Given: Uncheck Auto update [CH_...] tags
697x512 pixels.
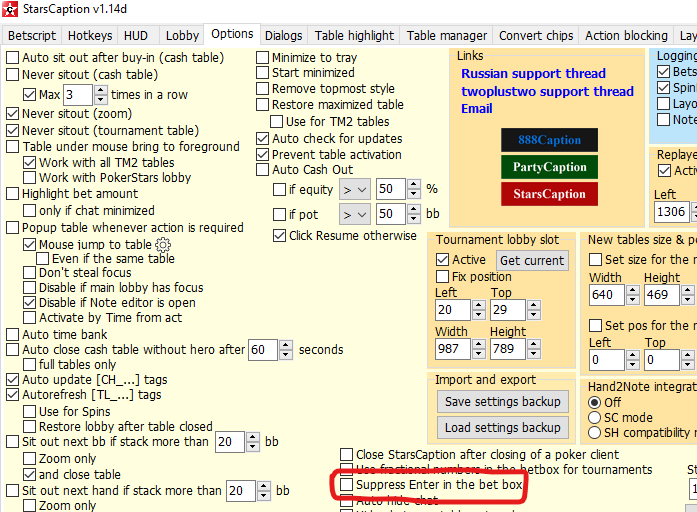Looking at the screenshot, I should (12, 380).
